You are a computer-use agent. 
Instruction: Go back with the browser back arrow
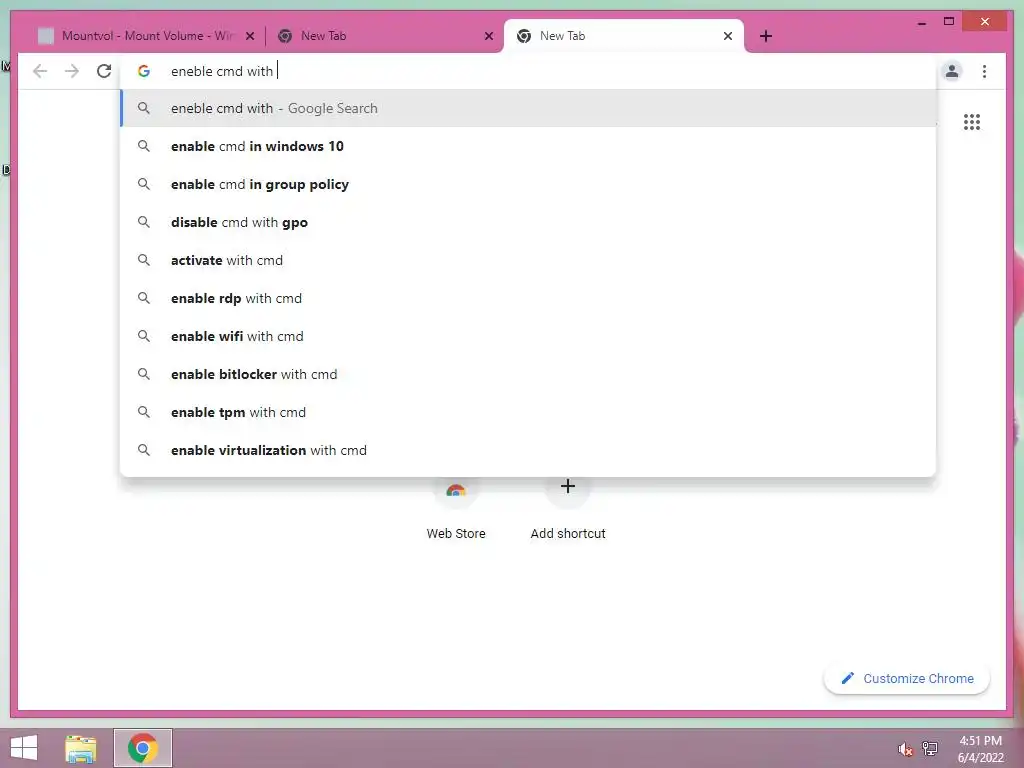pos(40,71)
